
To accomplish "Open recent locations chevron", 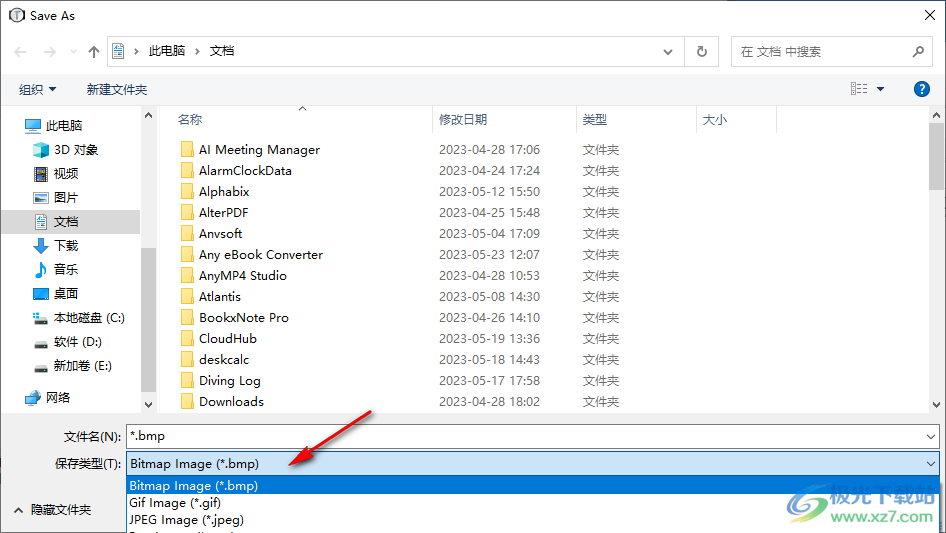I will tap(73, 52).
